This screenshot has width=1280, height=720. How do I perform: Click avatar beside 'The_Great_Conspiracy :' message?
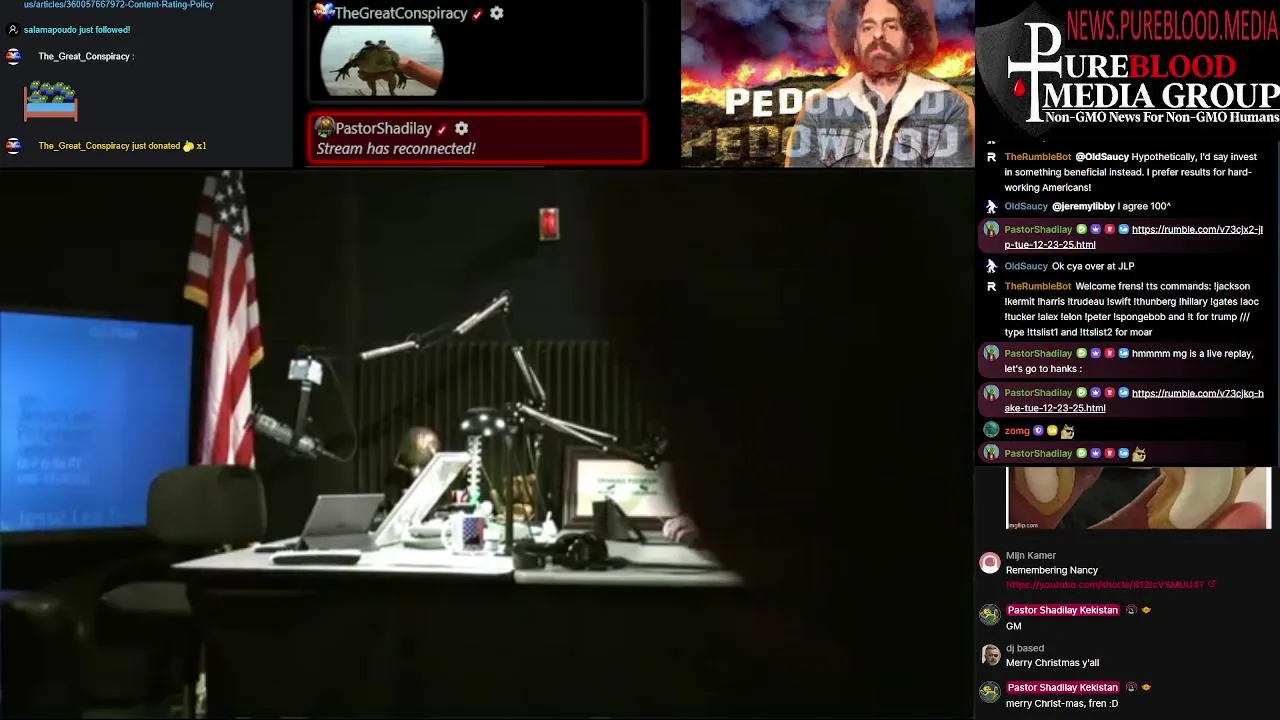13,56
